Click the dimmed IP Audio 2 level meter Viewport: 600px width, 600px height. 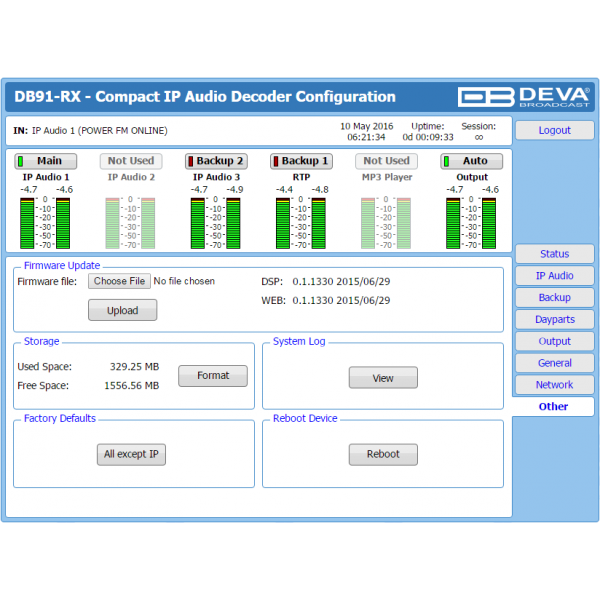[130, 223]
